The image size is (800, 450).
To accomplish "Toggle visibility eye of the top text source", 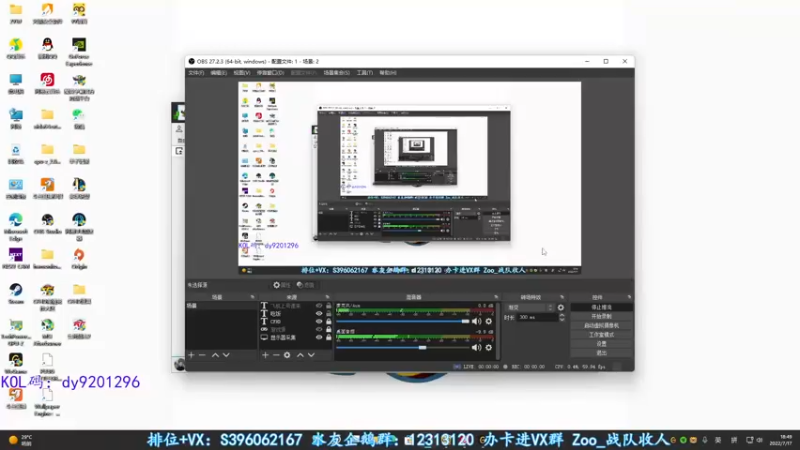I will [319, 306].
